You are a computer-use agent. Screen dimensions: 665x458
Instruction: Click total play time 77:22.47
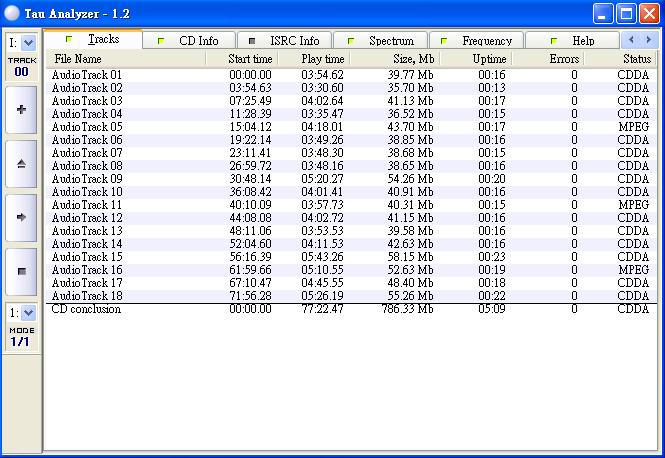tap(322, 309)
